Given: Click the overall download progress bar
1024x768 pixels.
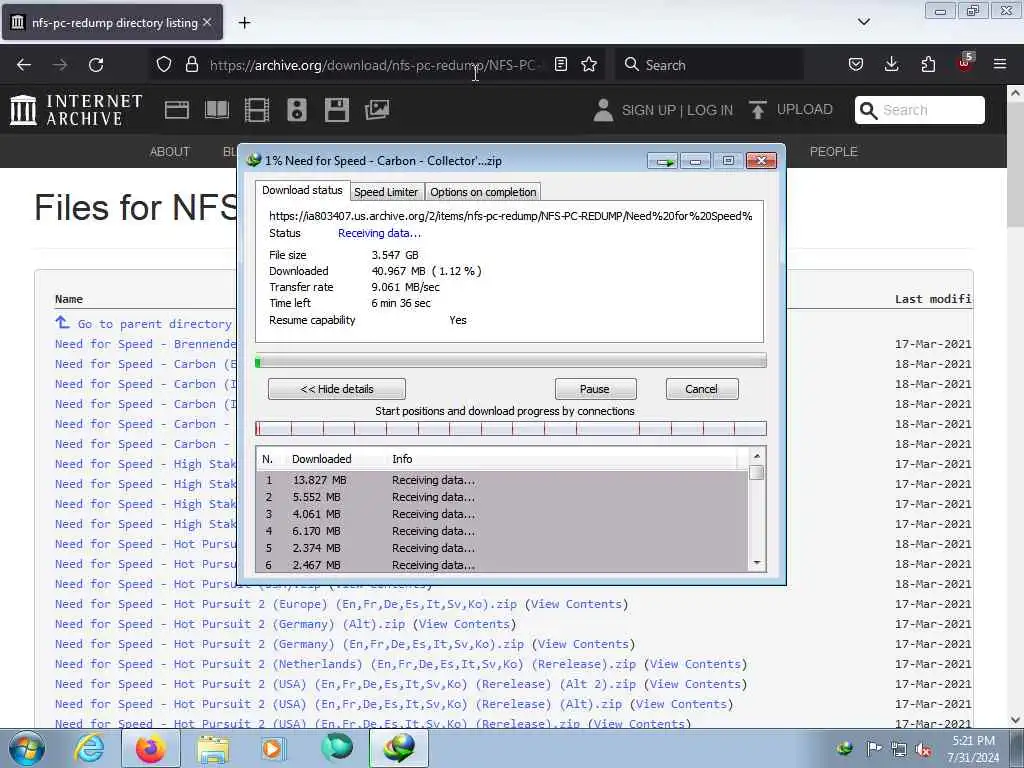Looking at the screenshot, I should pyautogui.click(x=511, y=361).
